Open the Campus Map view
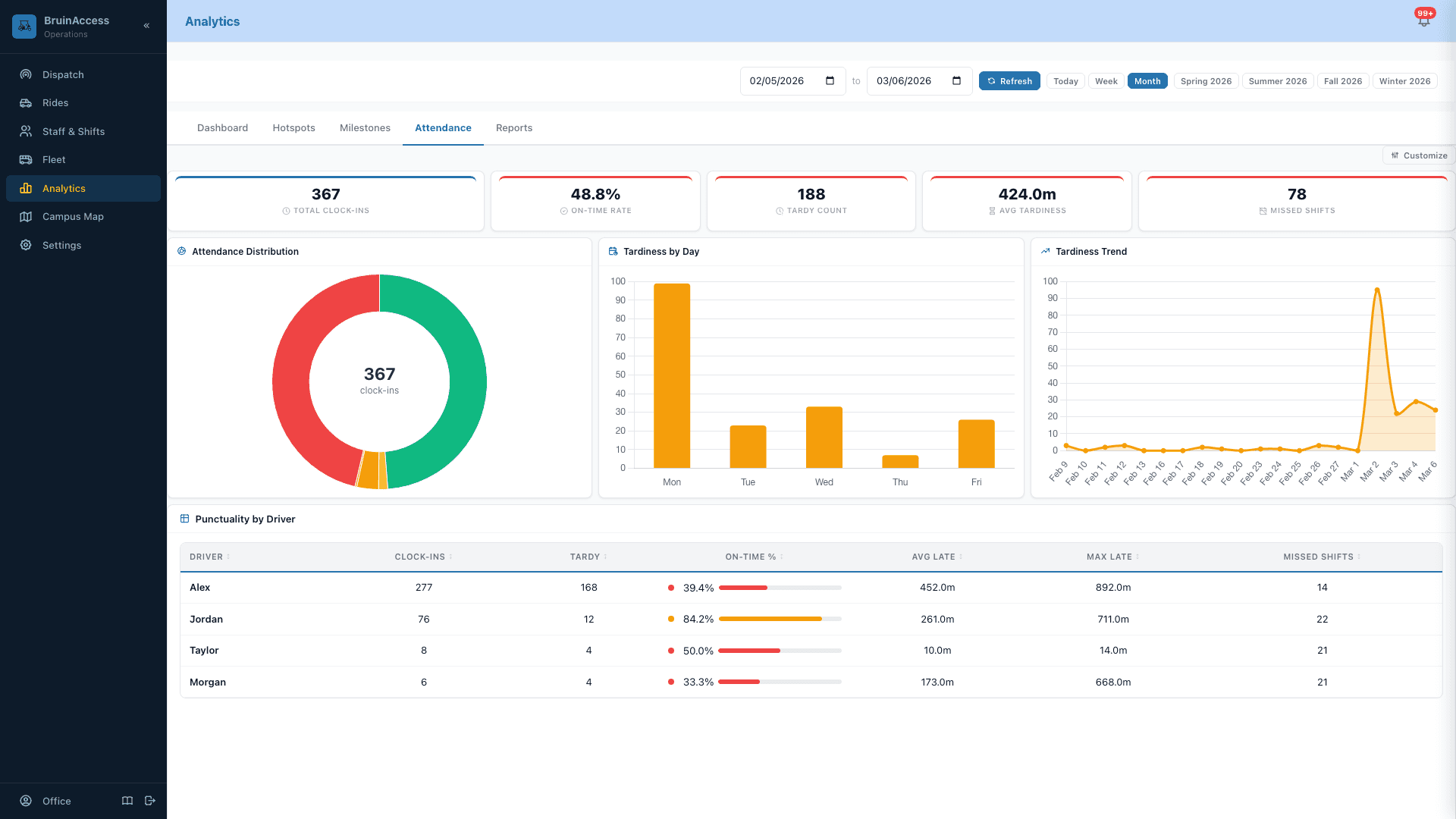 pos(73,216)
